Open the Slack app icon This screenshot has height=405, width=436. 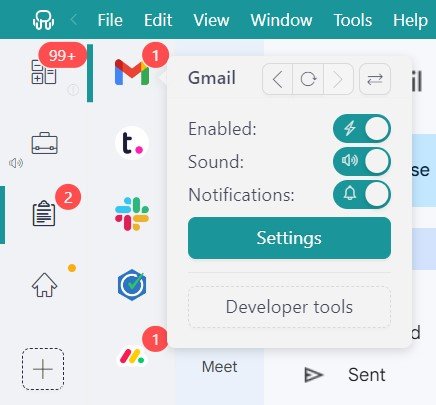[132, 214]
